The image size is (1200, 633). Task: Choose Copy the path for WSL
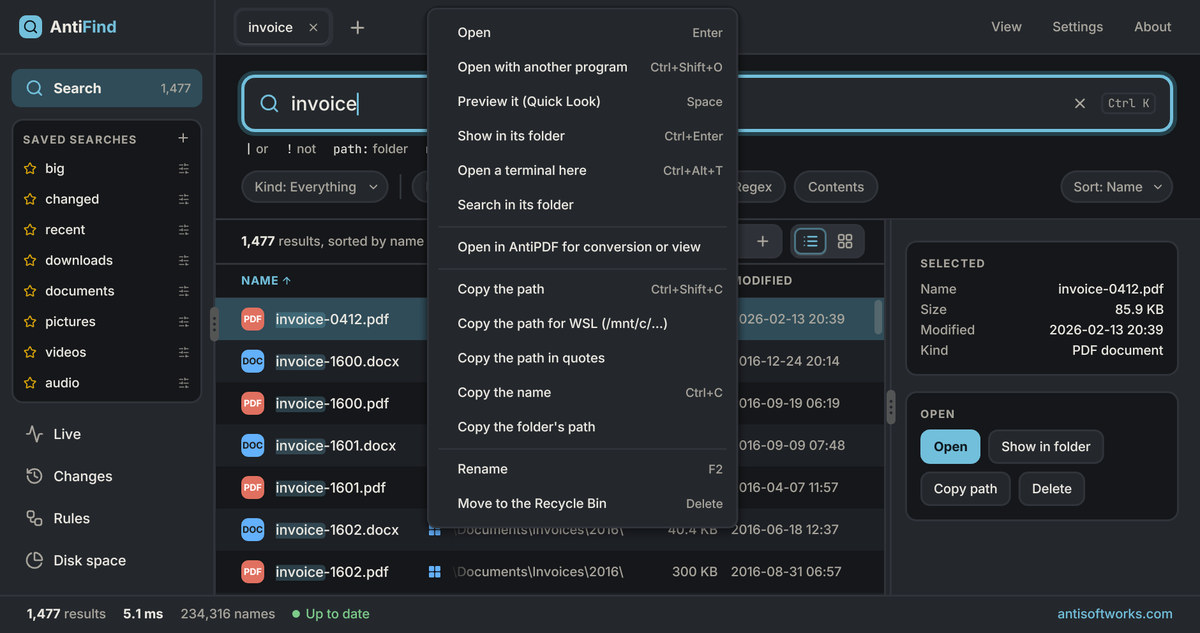[582, 323]
